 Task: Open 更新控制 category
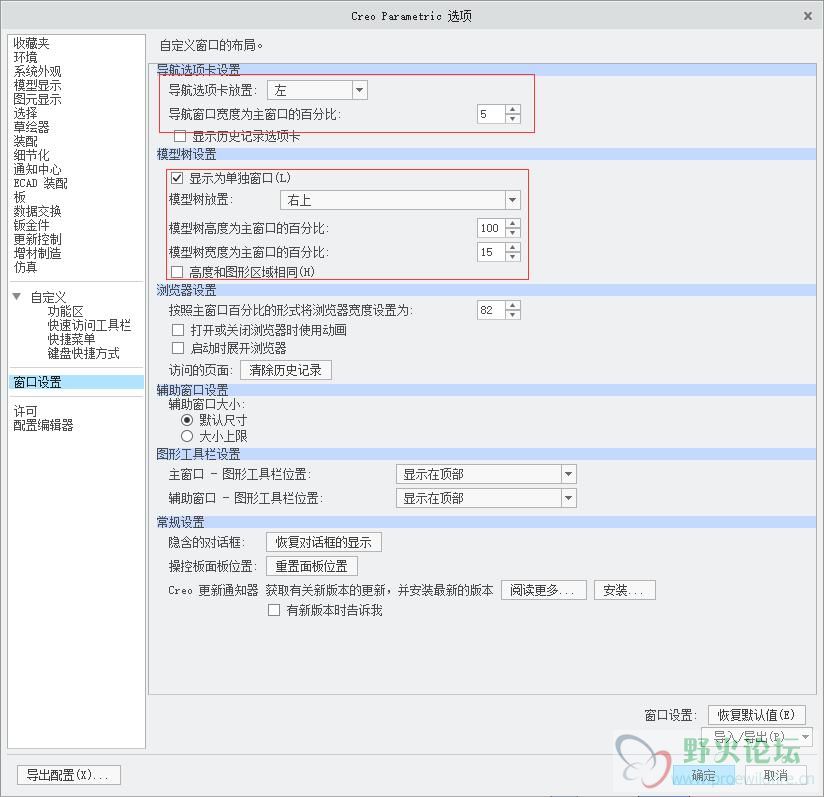point(37,239)
